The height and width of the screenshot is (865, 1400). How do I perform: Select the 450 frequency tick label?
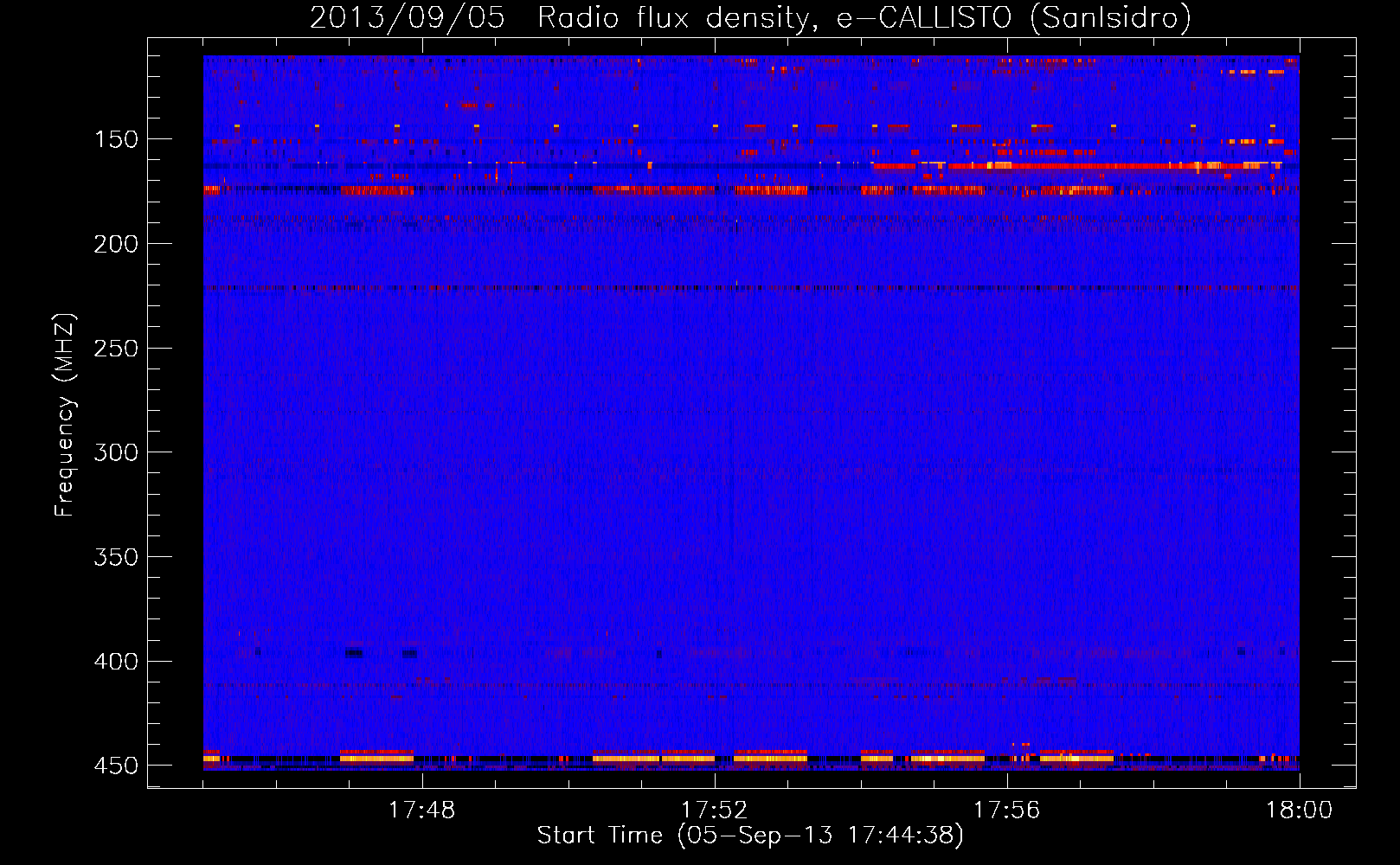click(x=116, y=766)
